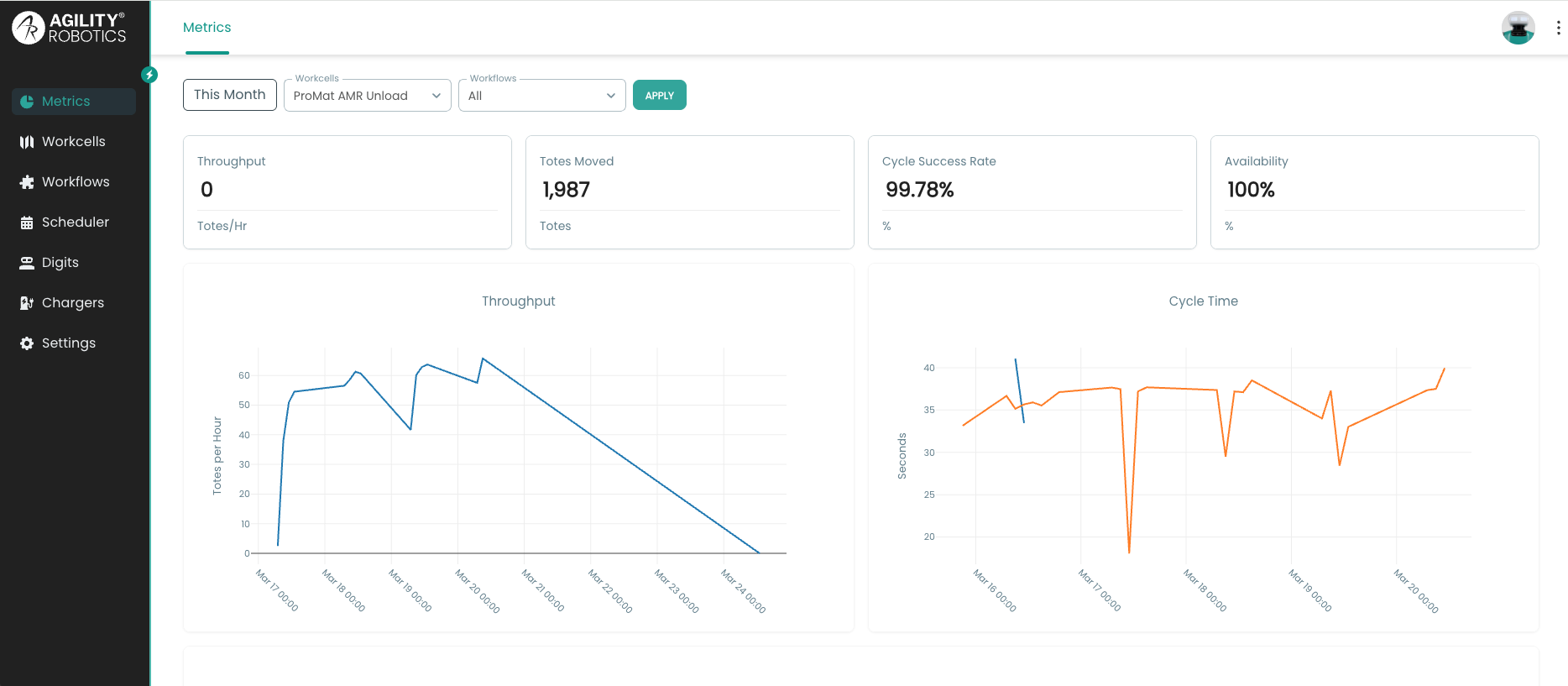Screen dimensions: 1568x686
Task: Click the Workcells sidebar icon
Action: [x=27, y=142]
